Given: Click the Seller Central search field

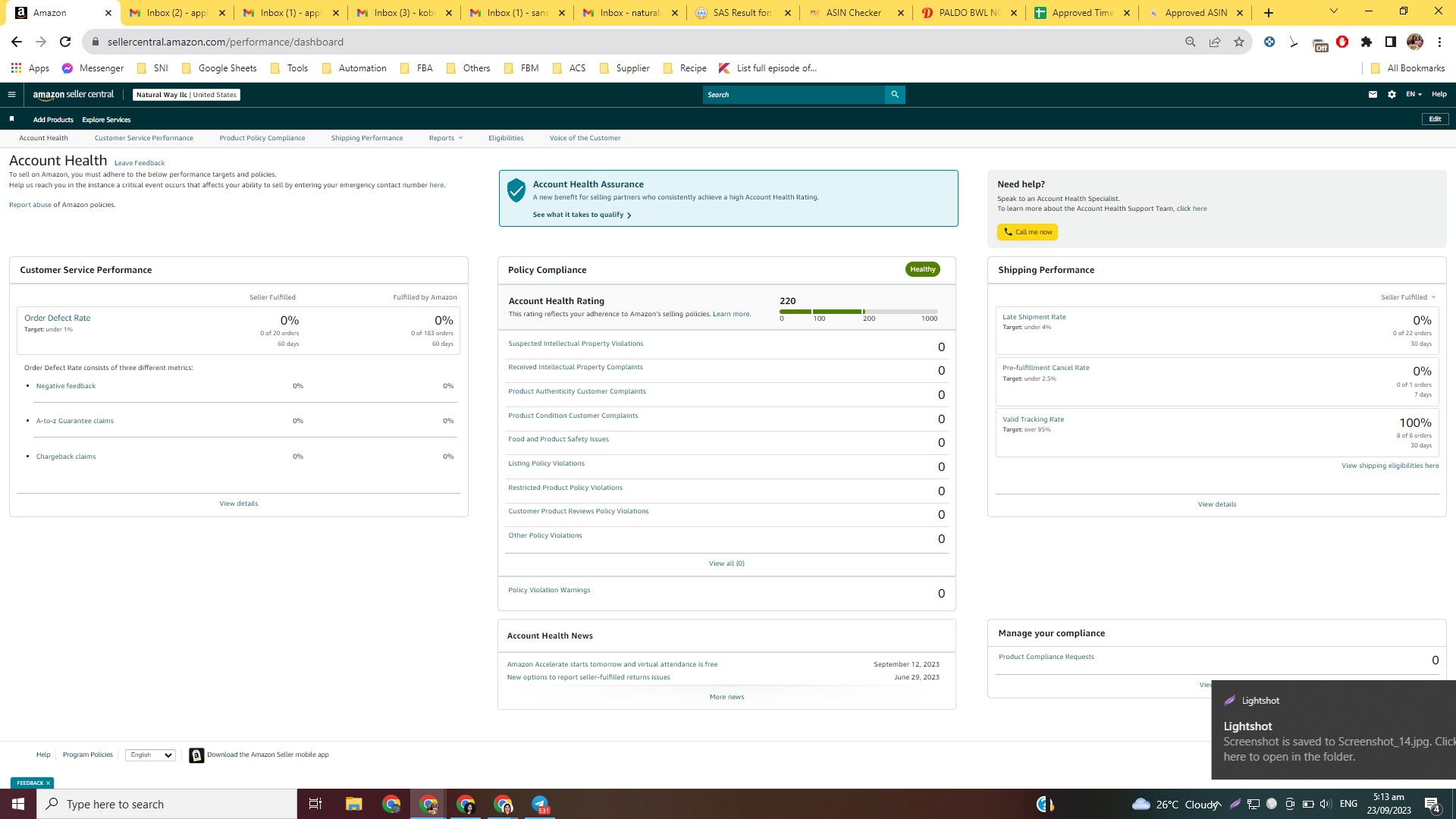Looking at the screenshot, I should pos(794,95).
